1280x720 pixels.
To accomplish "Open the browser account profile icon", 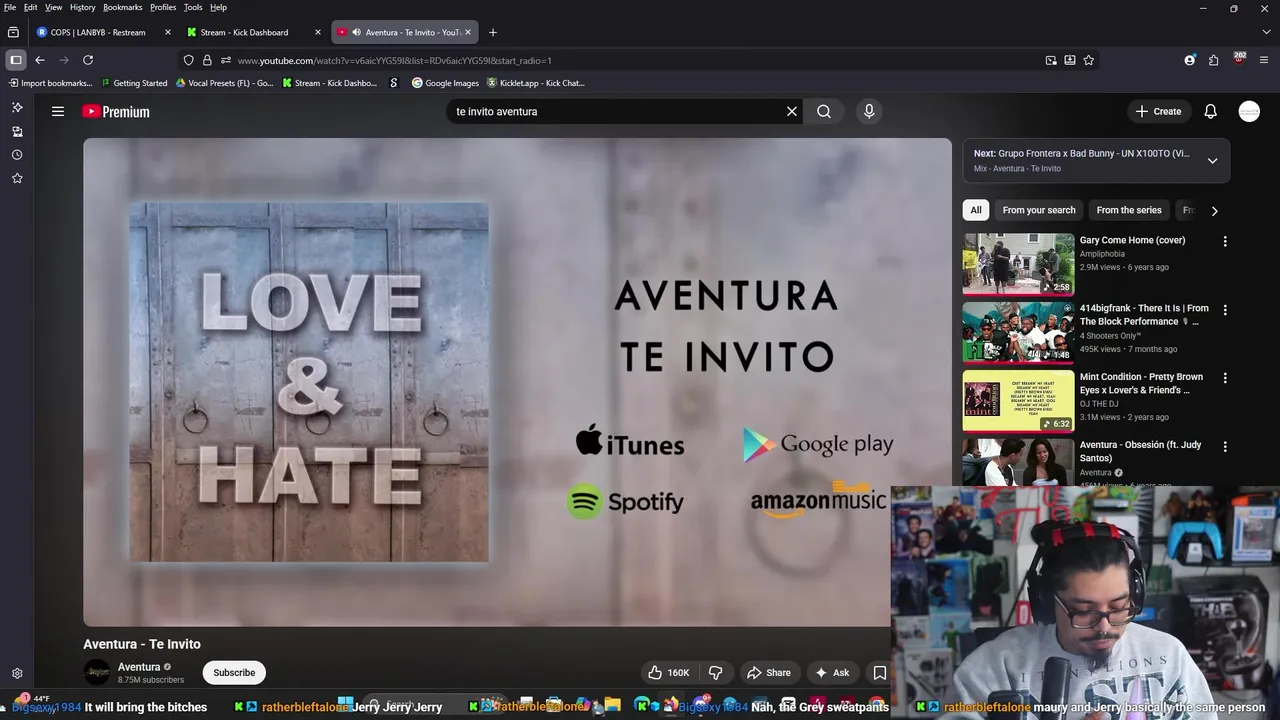I will point(1190,60).
